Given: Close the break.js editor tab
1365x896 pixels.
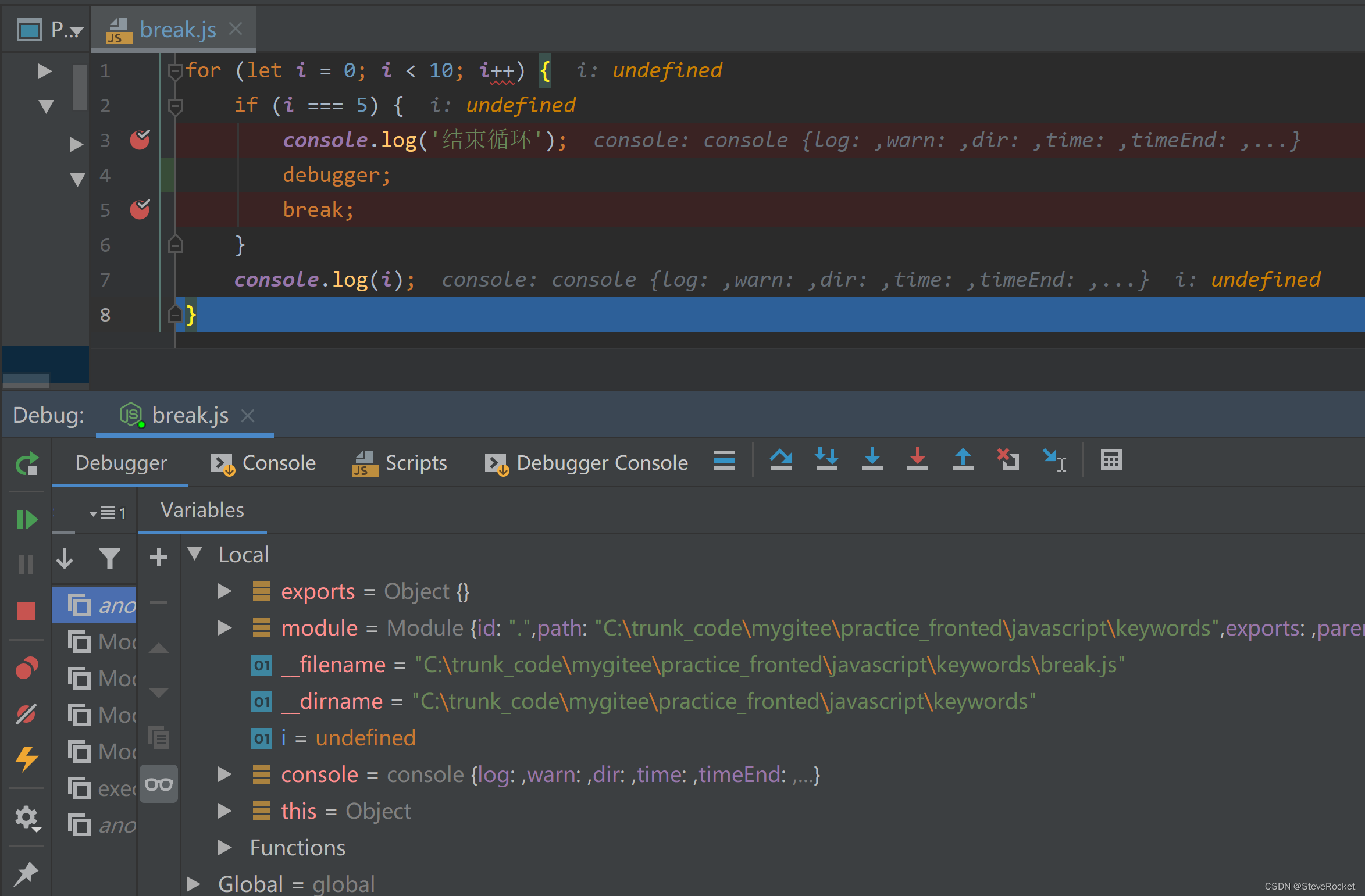Looking at the screenshot, I should (x=236, y=29).
